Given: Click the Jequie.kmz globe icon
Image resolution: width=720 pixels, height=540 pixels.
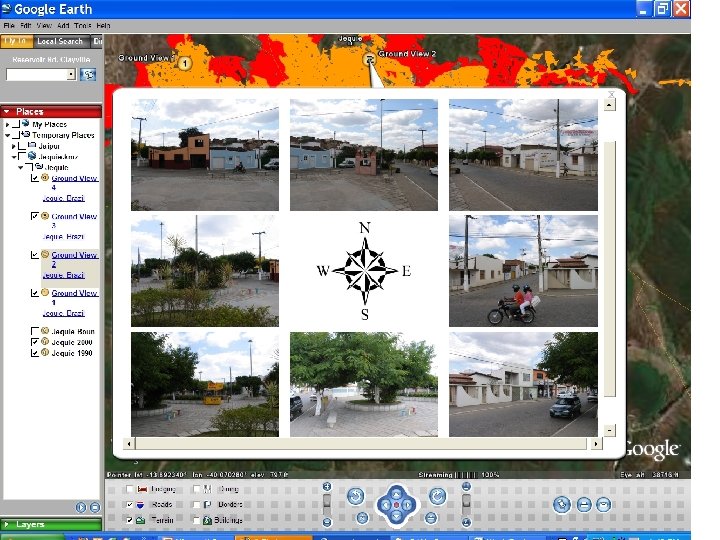Looking at the screenshot, I should click(x=32, y=156).
